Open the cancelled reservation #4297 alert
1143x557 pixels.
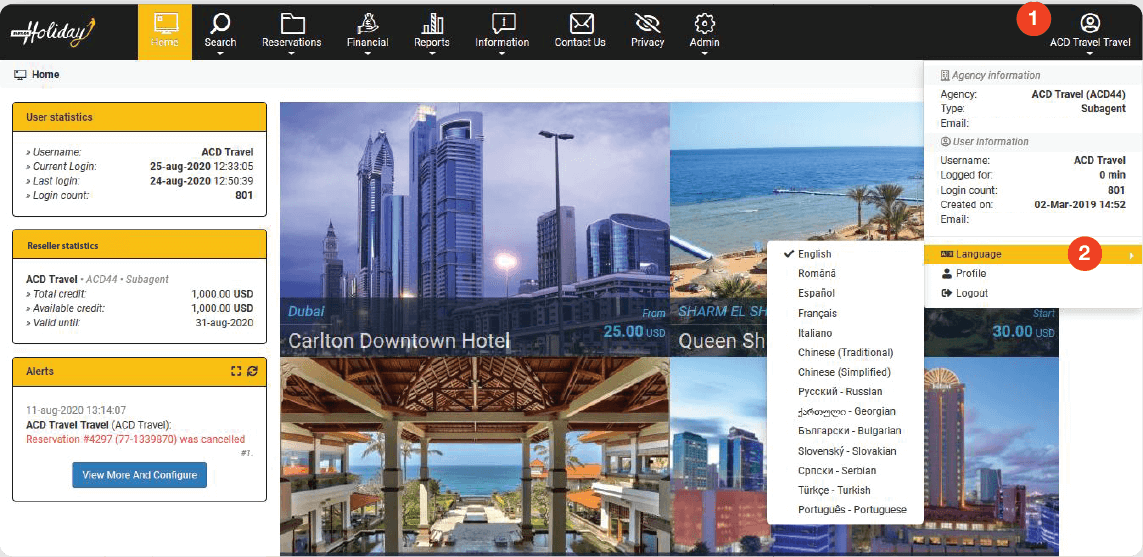[135, 439]
